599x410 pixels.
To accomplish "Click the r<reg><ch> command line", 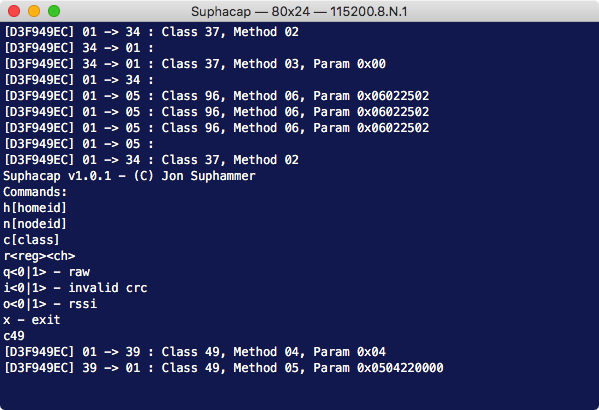I will 39,256.
